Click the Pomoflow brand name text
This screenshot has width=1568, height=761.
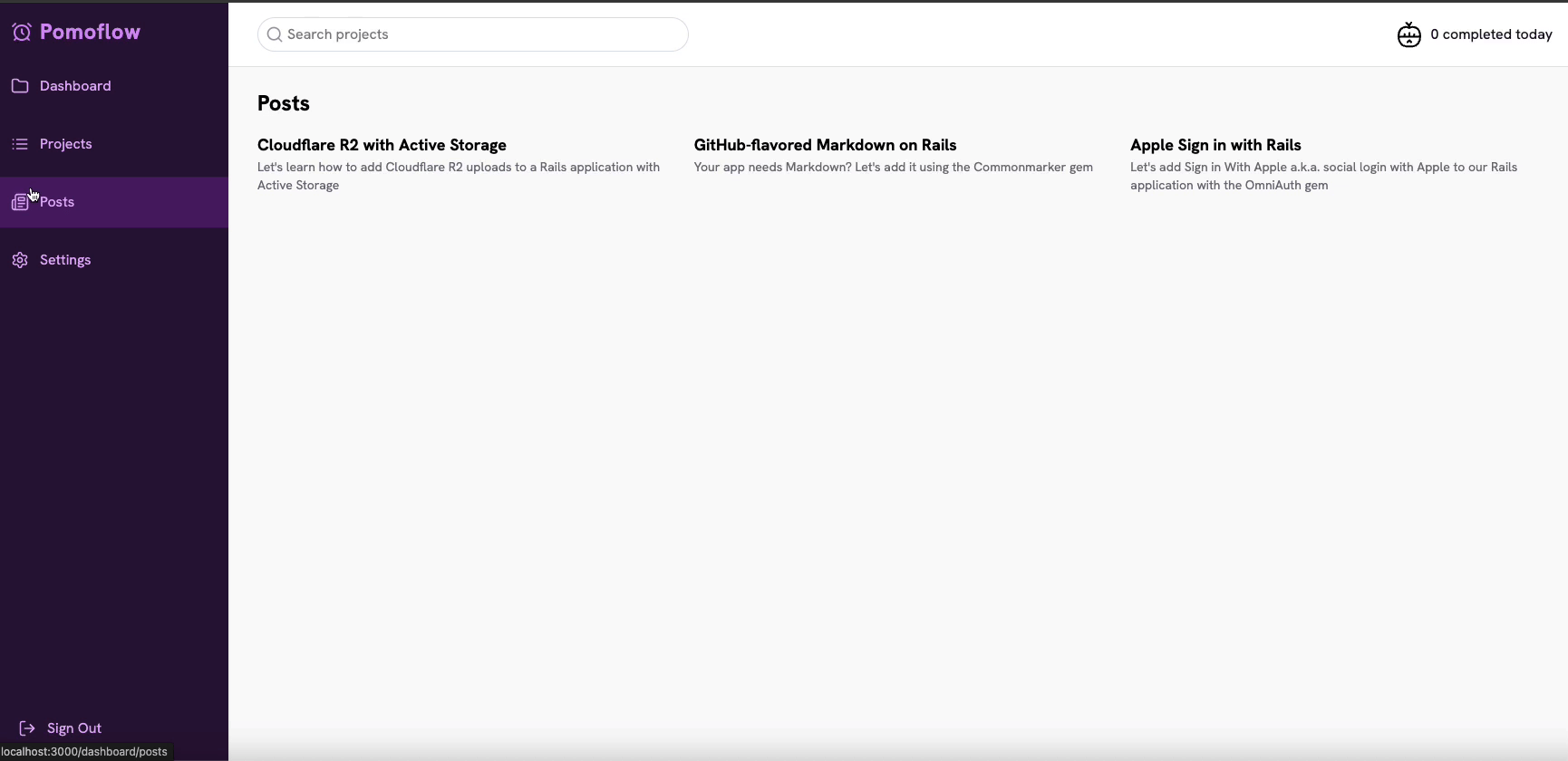(x=90, y=32)
